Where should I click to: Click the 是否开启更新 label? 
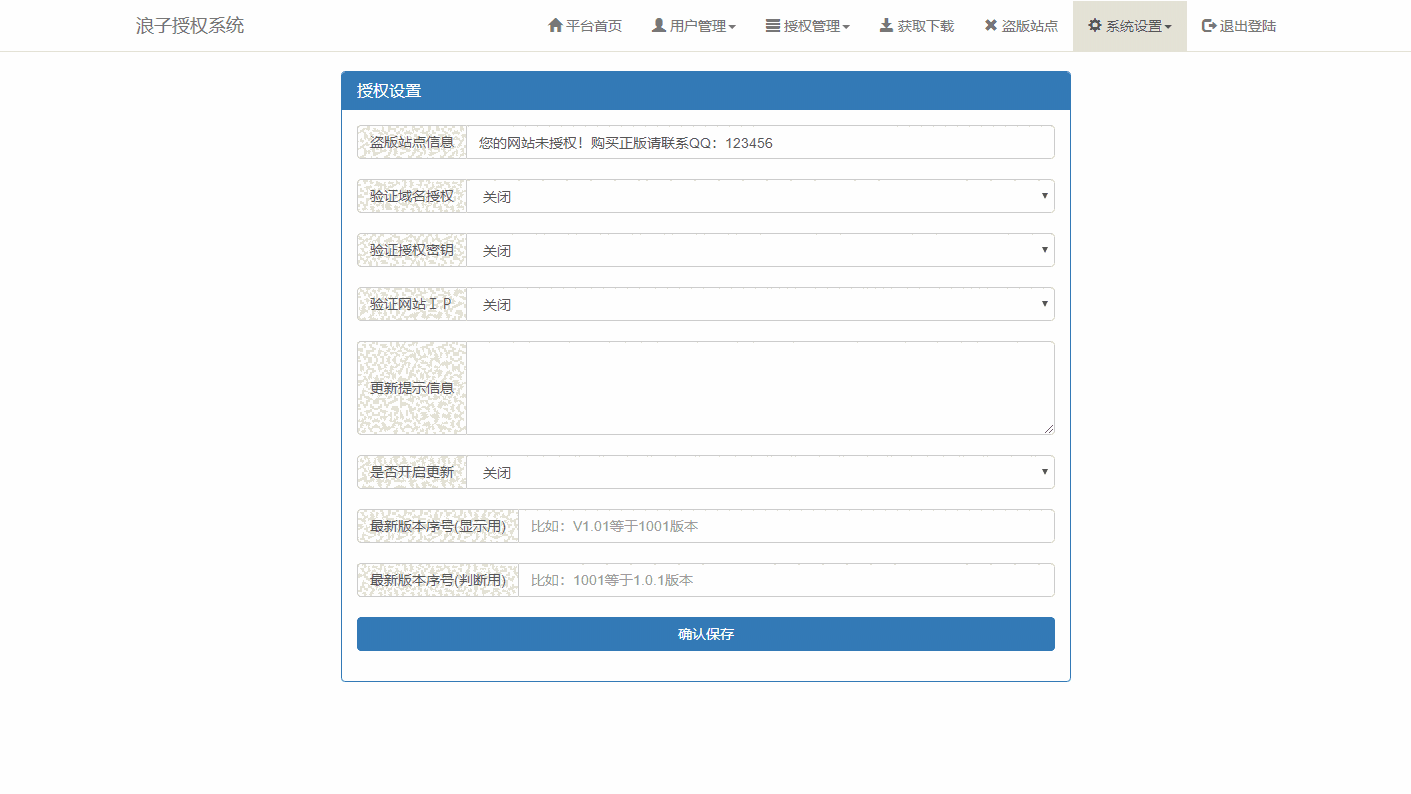tap(412, 472)
